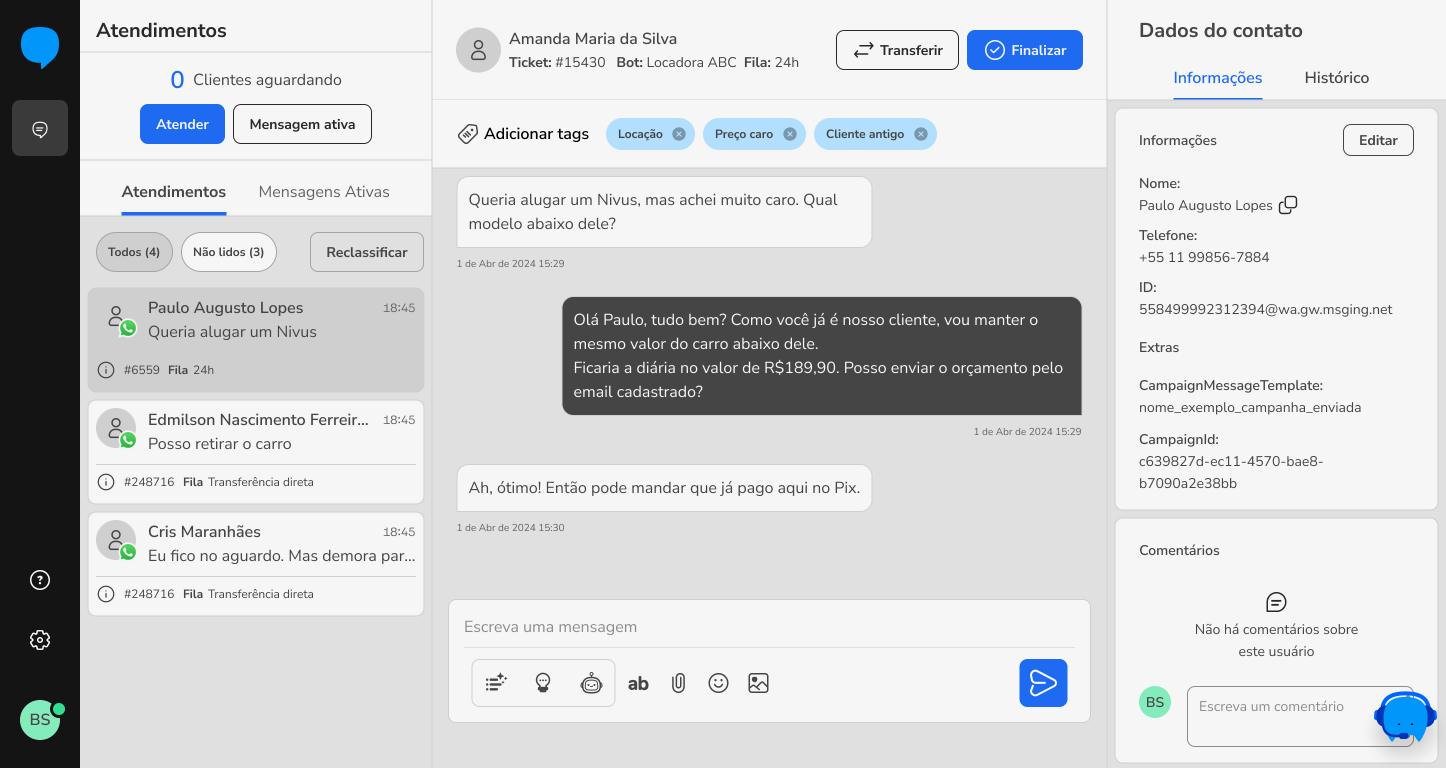
Task: Click the Atender button
Action: (x=182, y=124)
